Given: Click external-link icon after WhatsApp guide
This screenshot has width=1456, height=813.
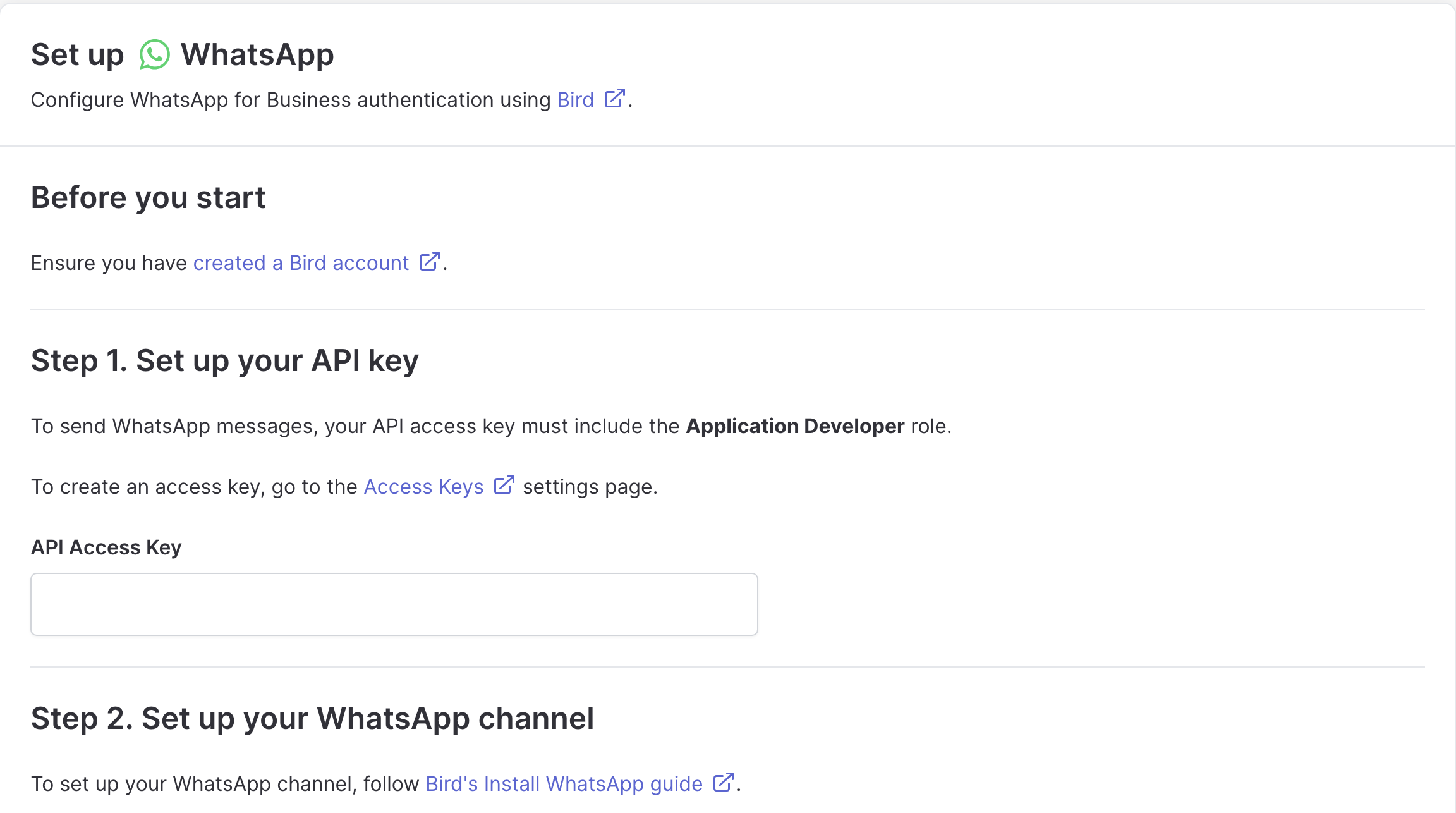Looking at the screenshot, I should click(x=723, y=783).
